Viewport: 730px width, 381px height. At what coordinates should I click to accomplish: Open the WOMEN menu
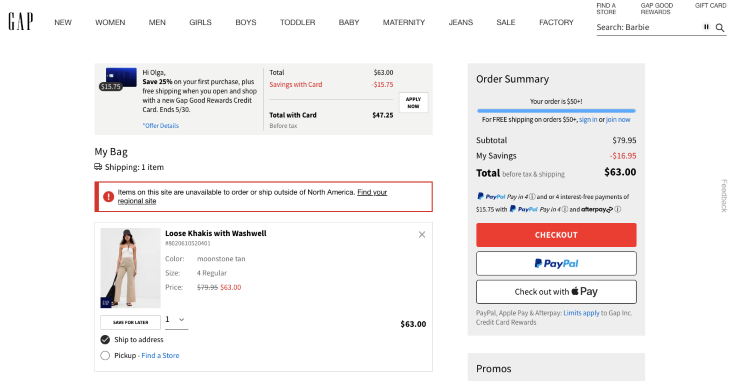click(x=110, y=22)
